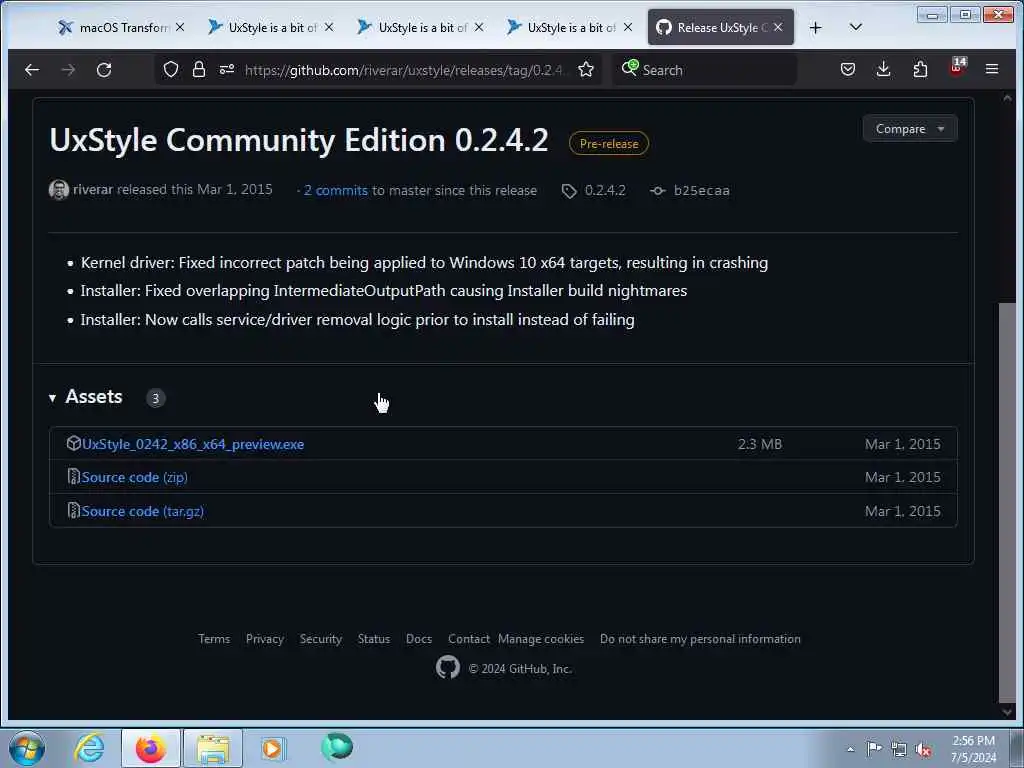Open the Docs footer link
Image resolution: width=1024 pixels, height=768 pixels.
coord(419,639)
